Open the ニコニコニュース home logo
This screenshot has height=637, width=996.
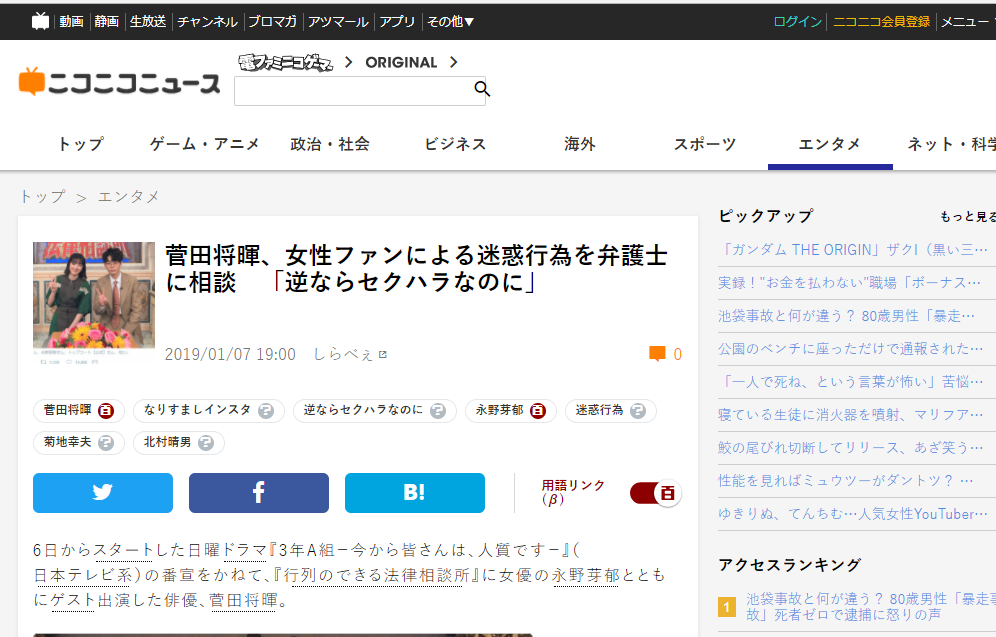(119, 82)
